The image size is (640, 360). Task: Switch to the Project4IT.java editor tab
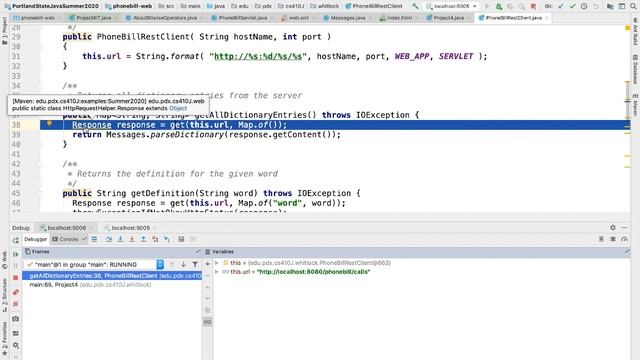93,18
